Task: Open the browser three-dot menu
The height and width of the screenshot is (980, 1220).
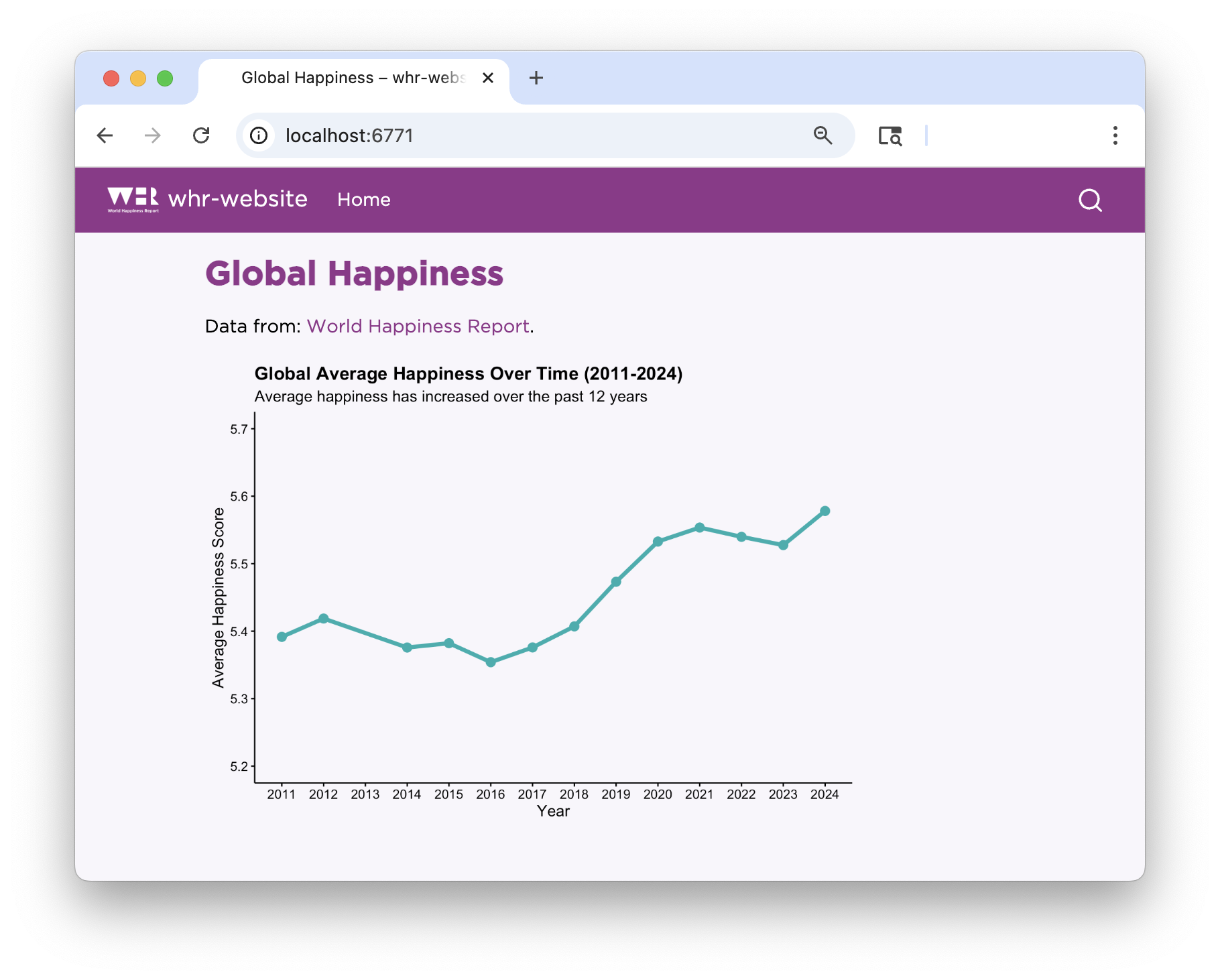Action: [1115, 136]
